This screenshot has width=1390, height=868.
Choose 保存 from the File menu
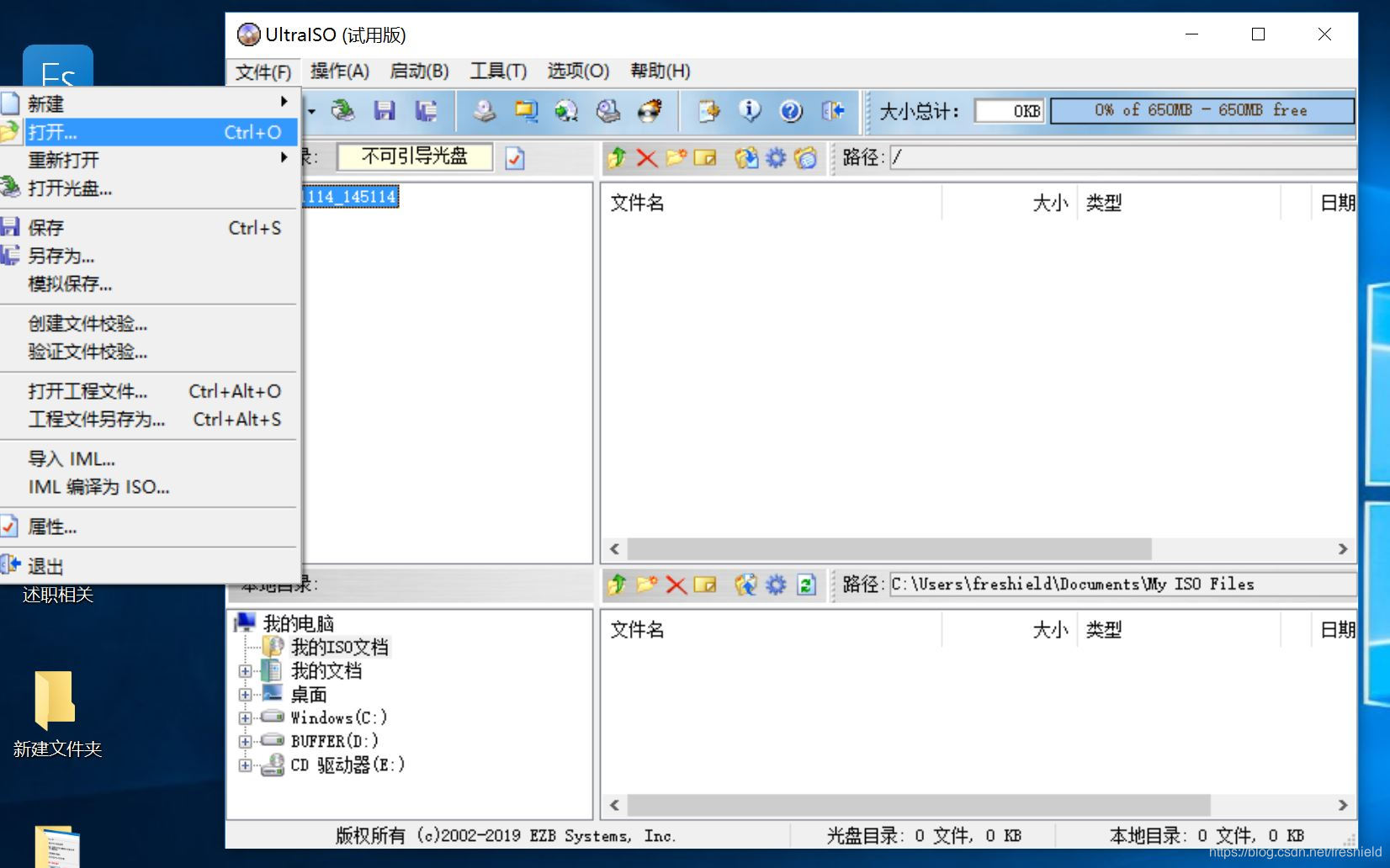click(x=149, y=227)
